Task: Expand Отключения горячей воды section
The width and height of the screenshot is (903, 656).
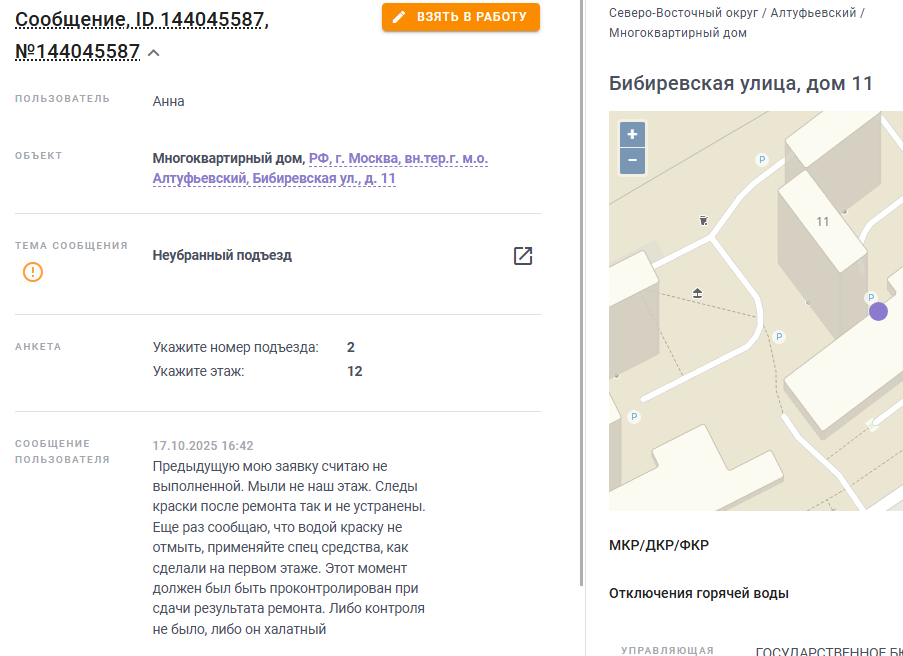Action: [699, 593]
